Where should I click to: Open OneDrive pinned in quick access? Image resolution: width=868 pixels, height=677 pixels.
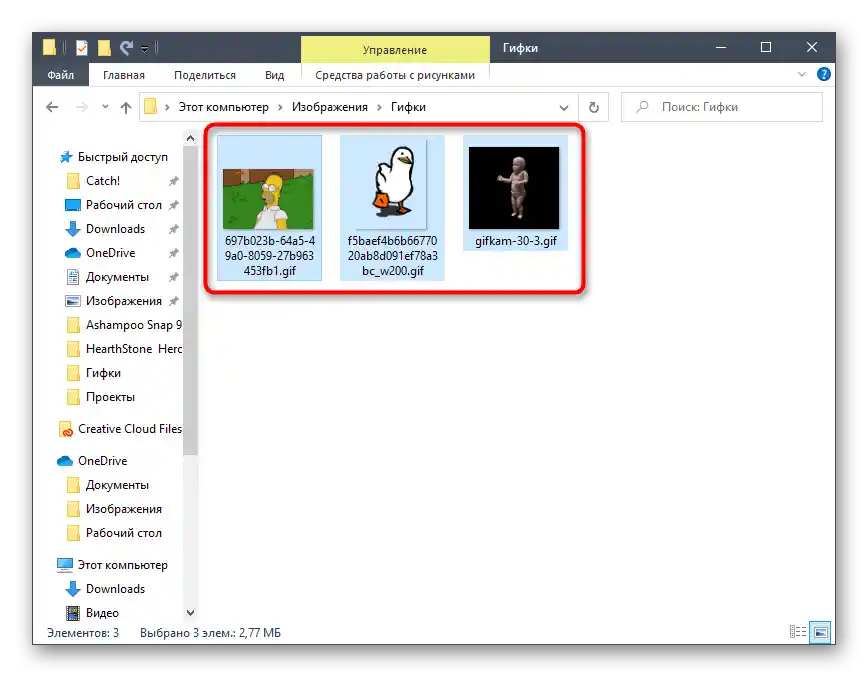click(x=110, y=252)
